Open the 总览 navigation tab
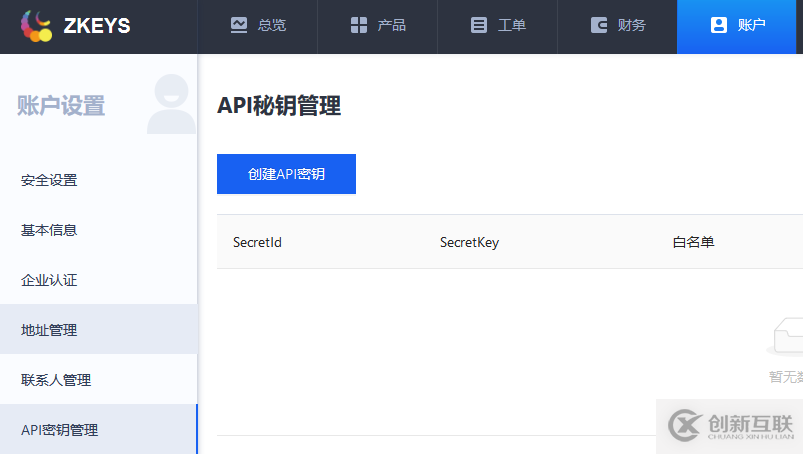803x454 pixels. click(258, 27)
